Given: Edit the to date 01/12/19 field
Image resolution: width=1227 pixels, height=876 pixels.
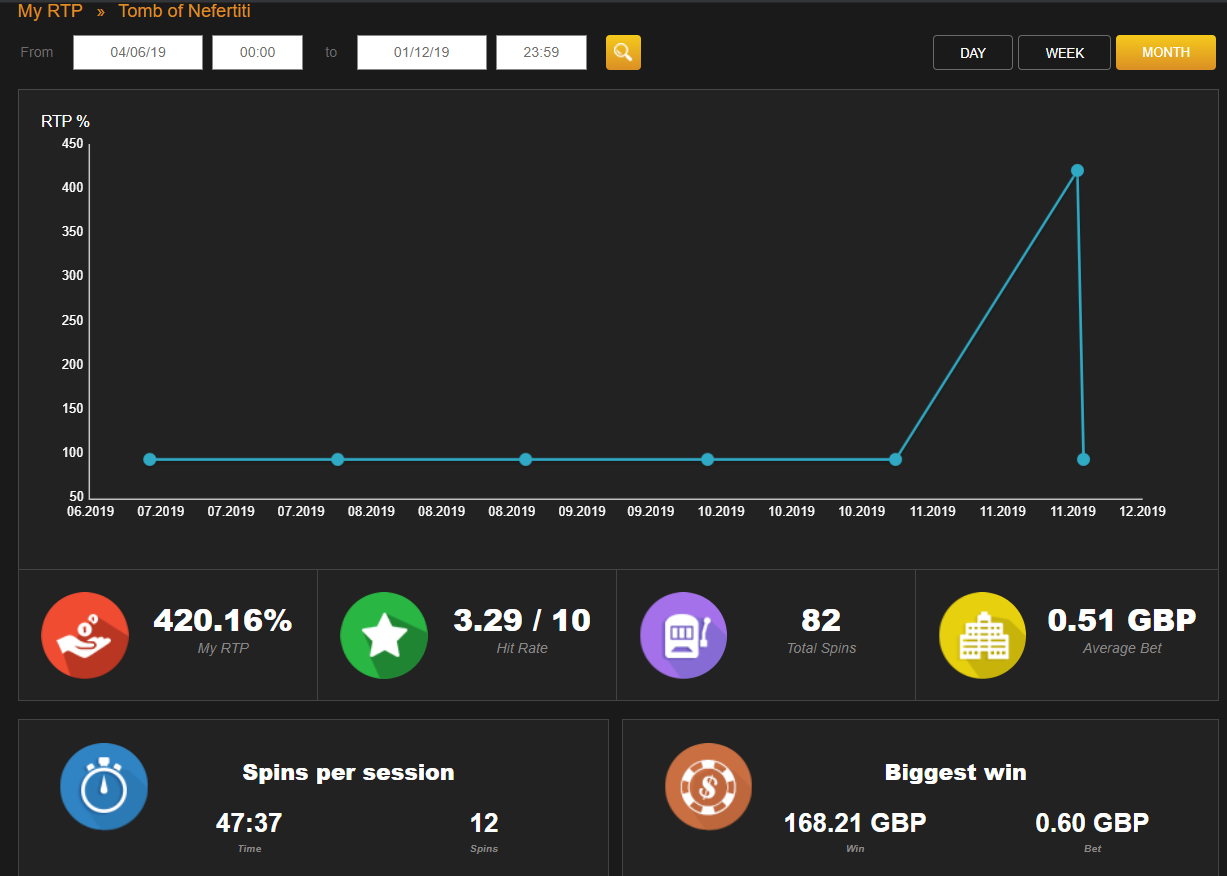Looking at the screenshot, I should [422, 53].
